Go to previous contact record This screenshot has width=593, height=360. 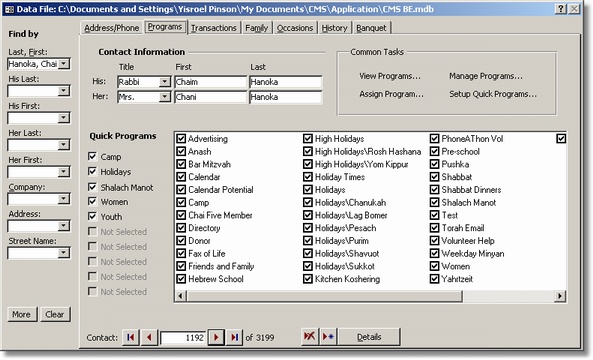149,337
